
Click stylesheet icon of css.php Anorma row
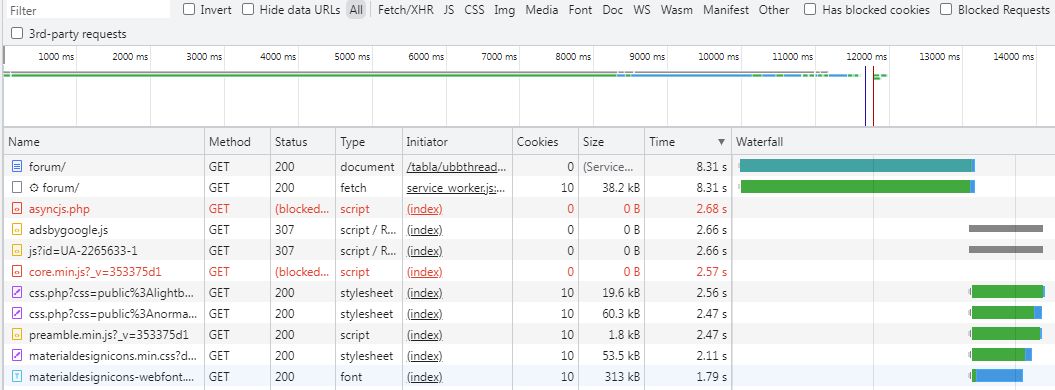point(17,314)
